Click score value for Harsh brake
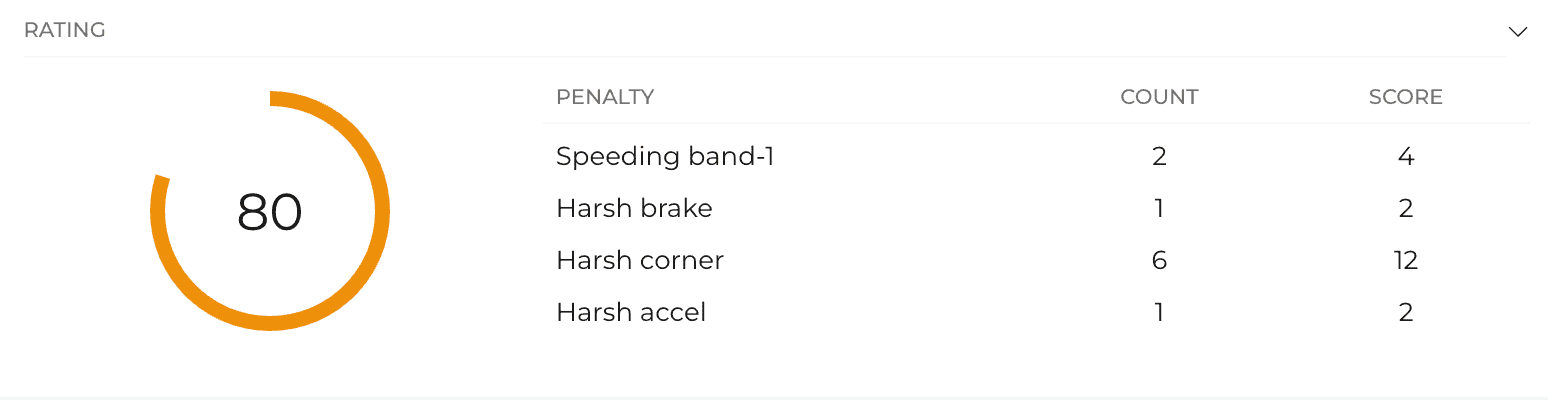 click(x=1406, y=208)
